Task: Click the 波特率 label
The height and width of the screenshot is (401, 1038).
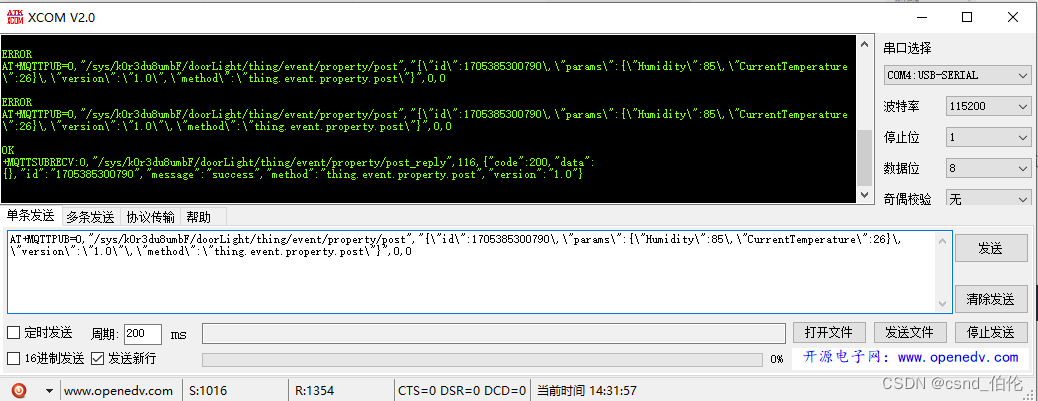Action: [902, 106]
